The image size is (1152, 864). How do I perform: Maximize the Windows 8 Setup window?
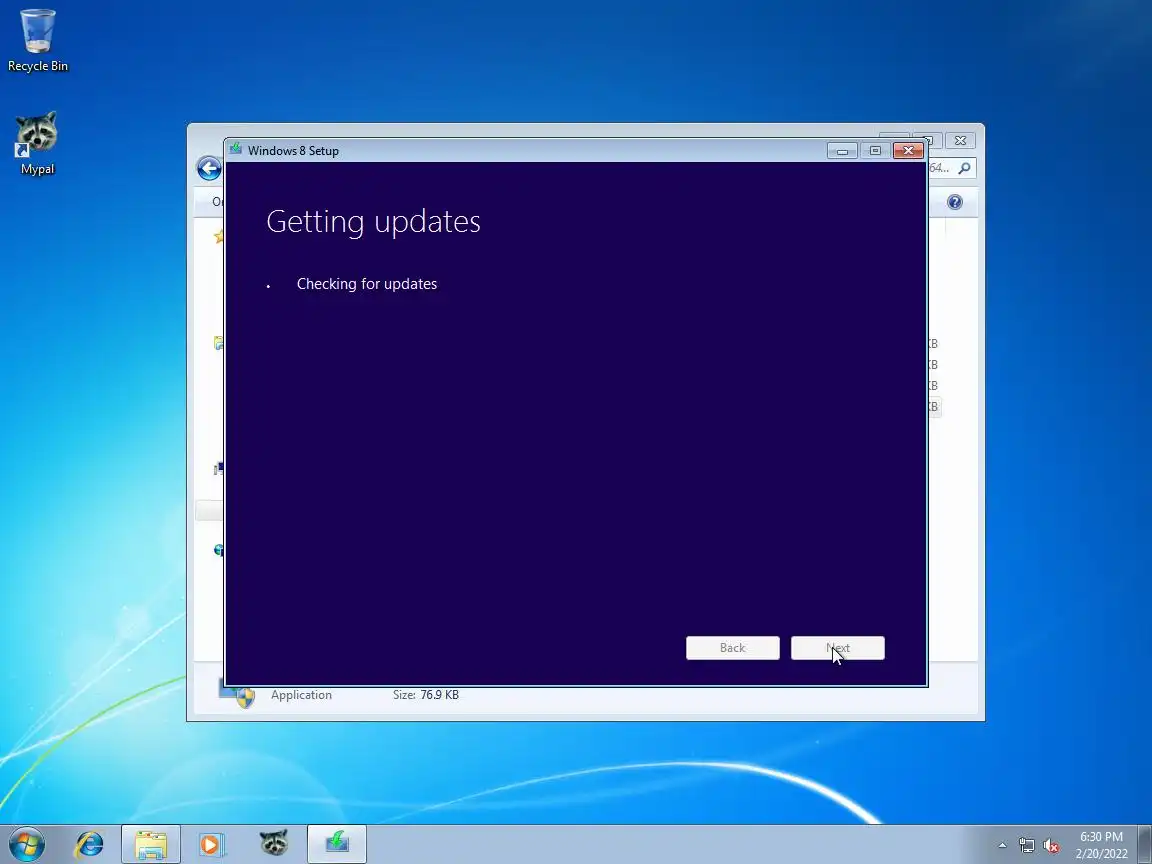(x=875, y=151)
